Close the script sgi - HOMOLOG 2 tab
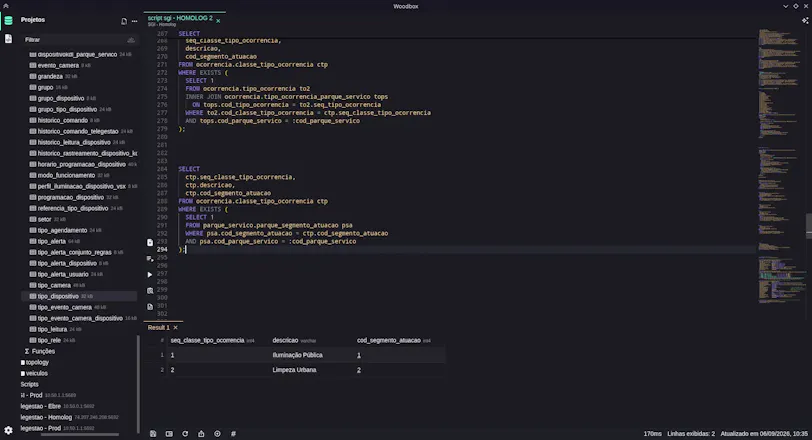812x440 pixels. pos(218,21)
